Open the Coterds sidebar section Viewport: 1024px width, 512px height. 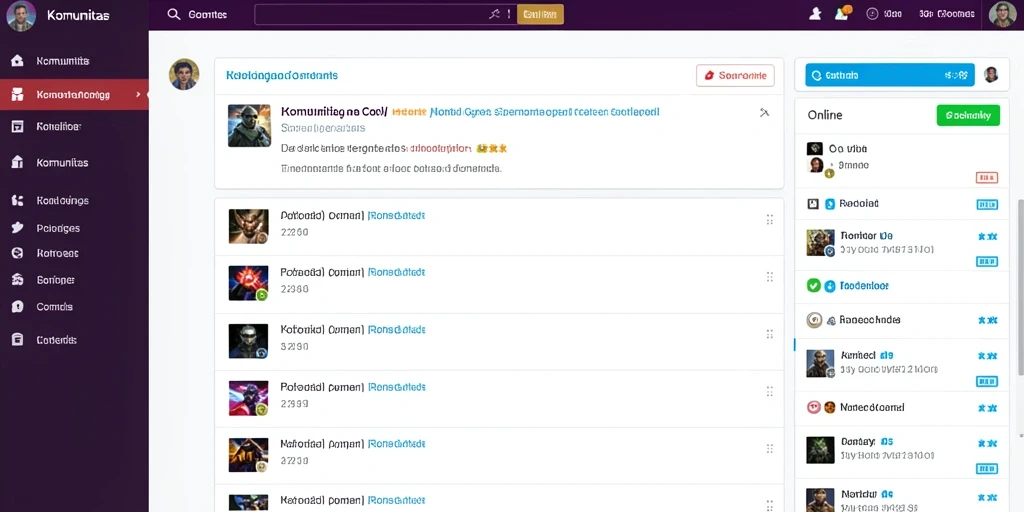click(57, 340)
